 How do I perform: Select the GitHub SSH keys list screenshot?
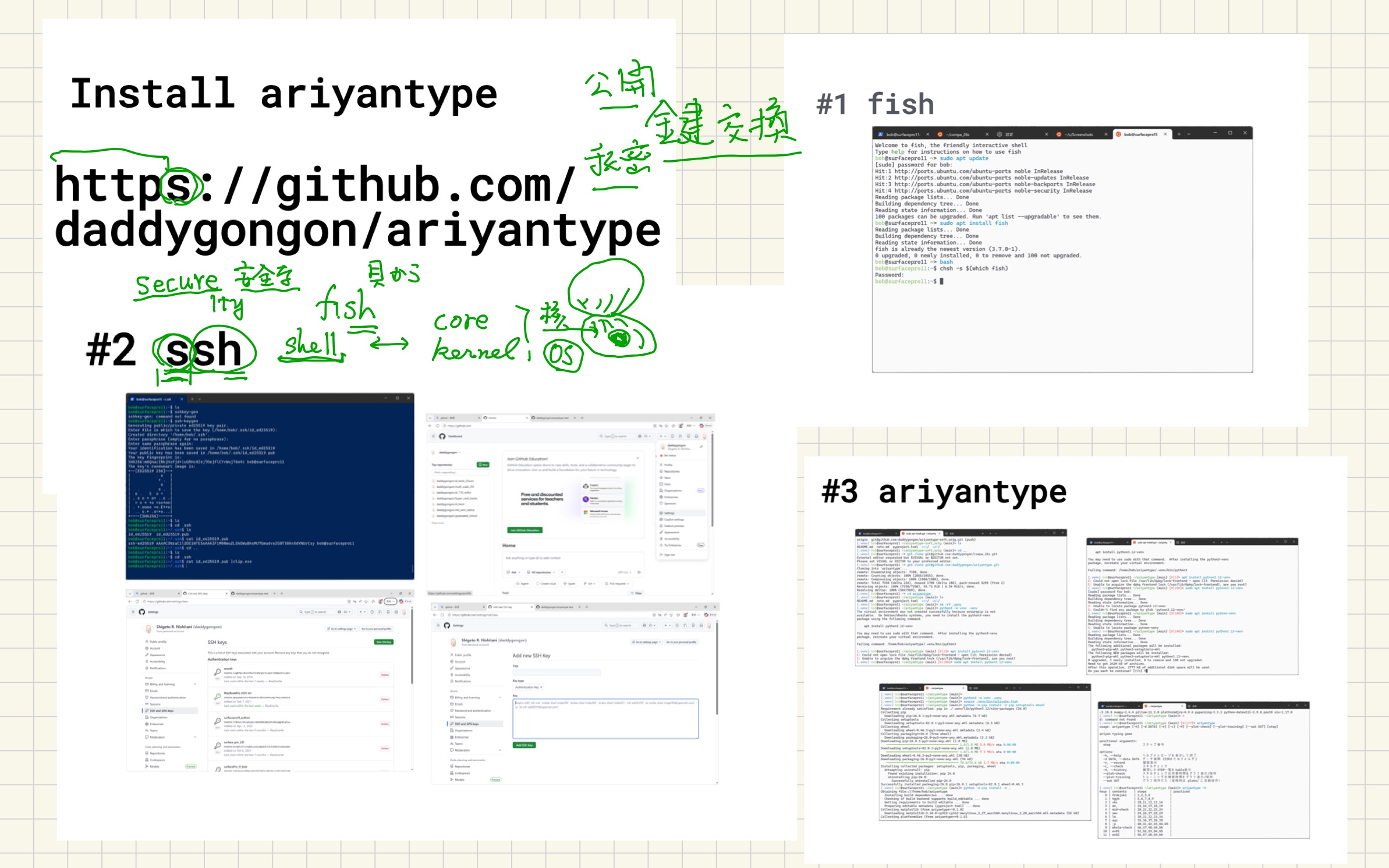tap(270, 680)
